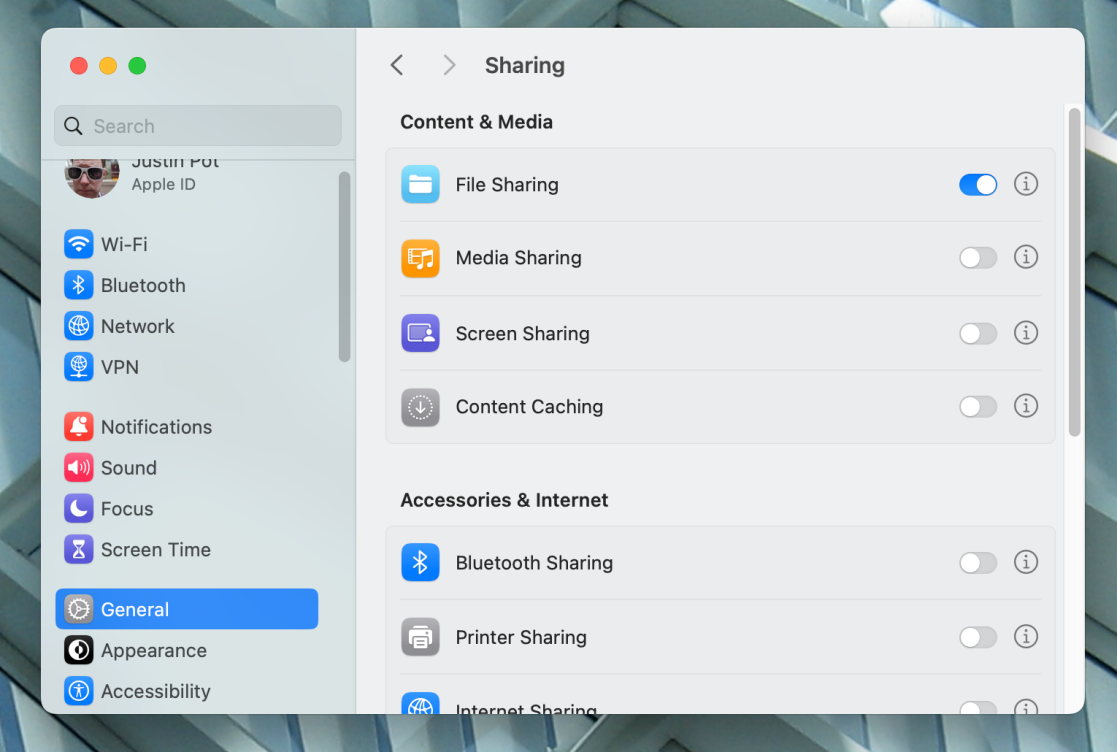Viewport: 1117px width, 752px height.
Task: Open Focus settings via moon icon
Action: (x=78, y=508)
